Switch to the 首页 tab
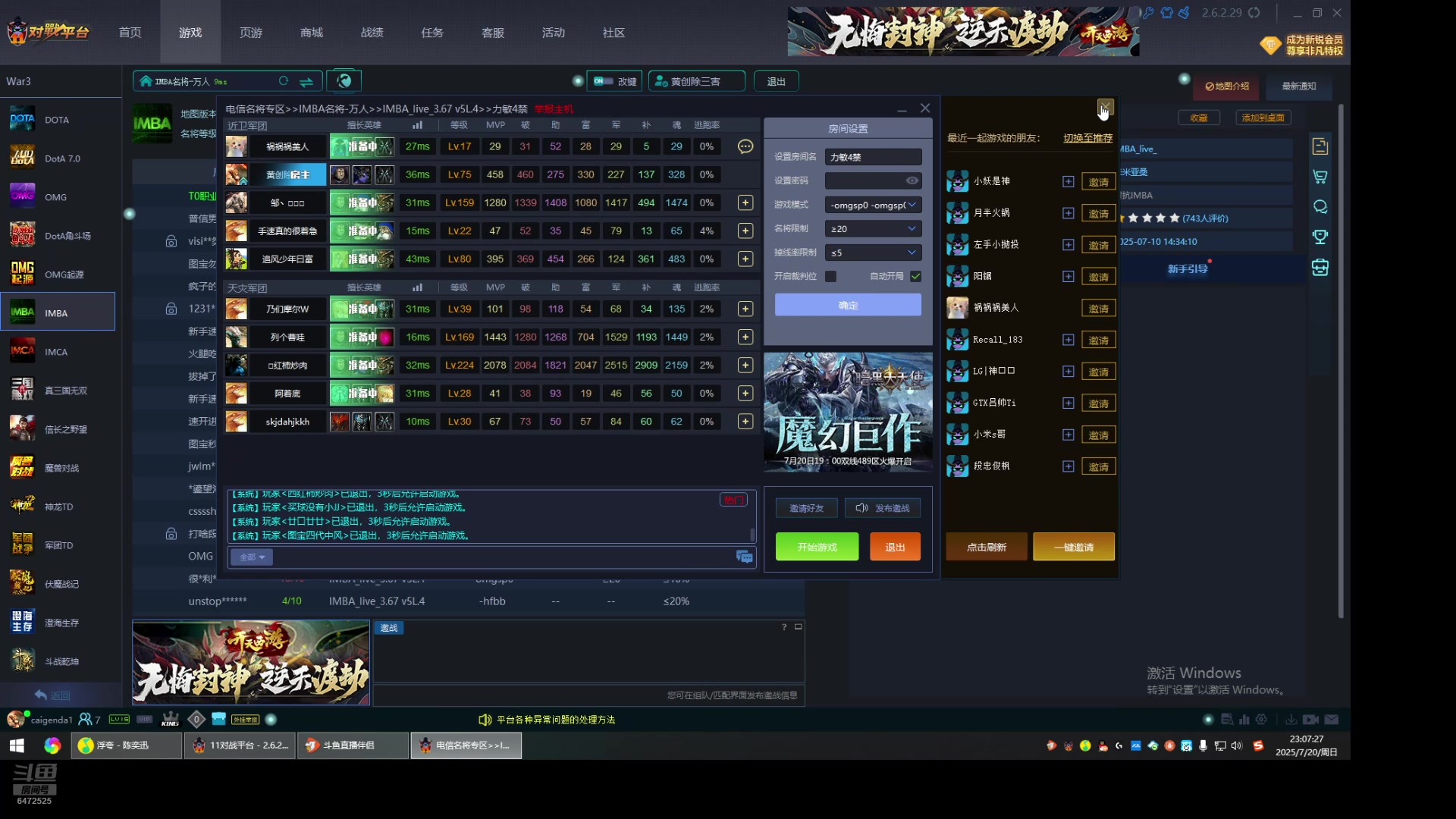Screen dimensions: 1456x819 tap(130, 33)
